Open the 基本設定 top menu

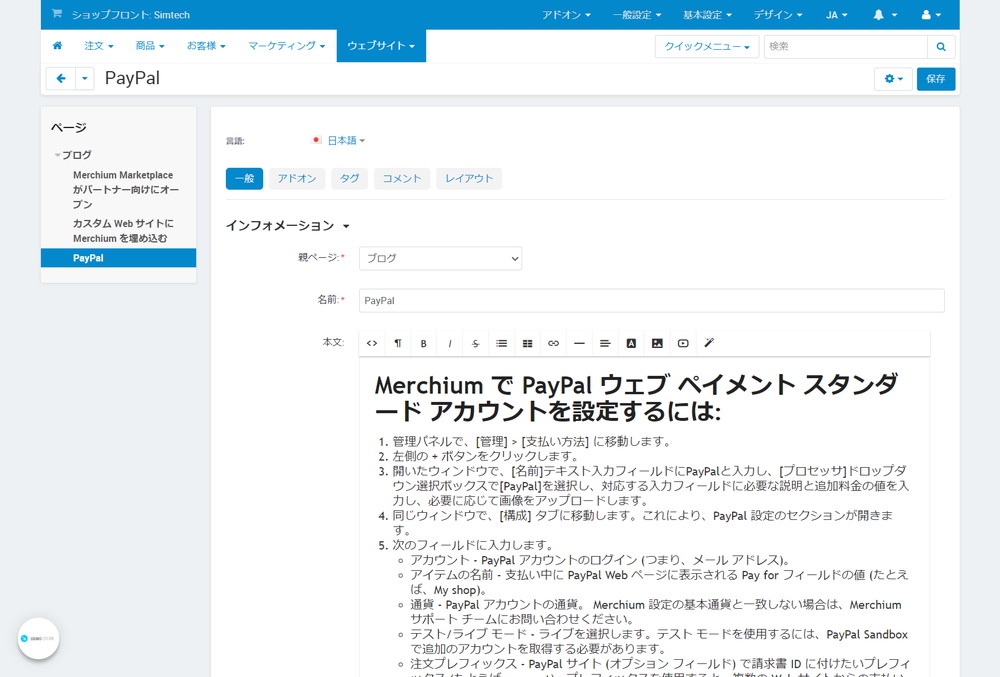(707, 15)
